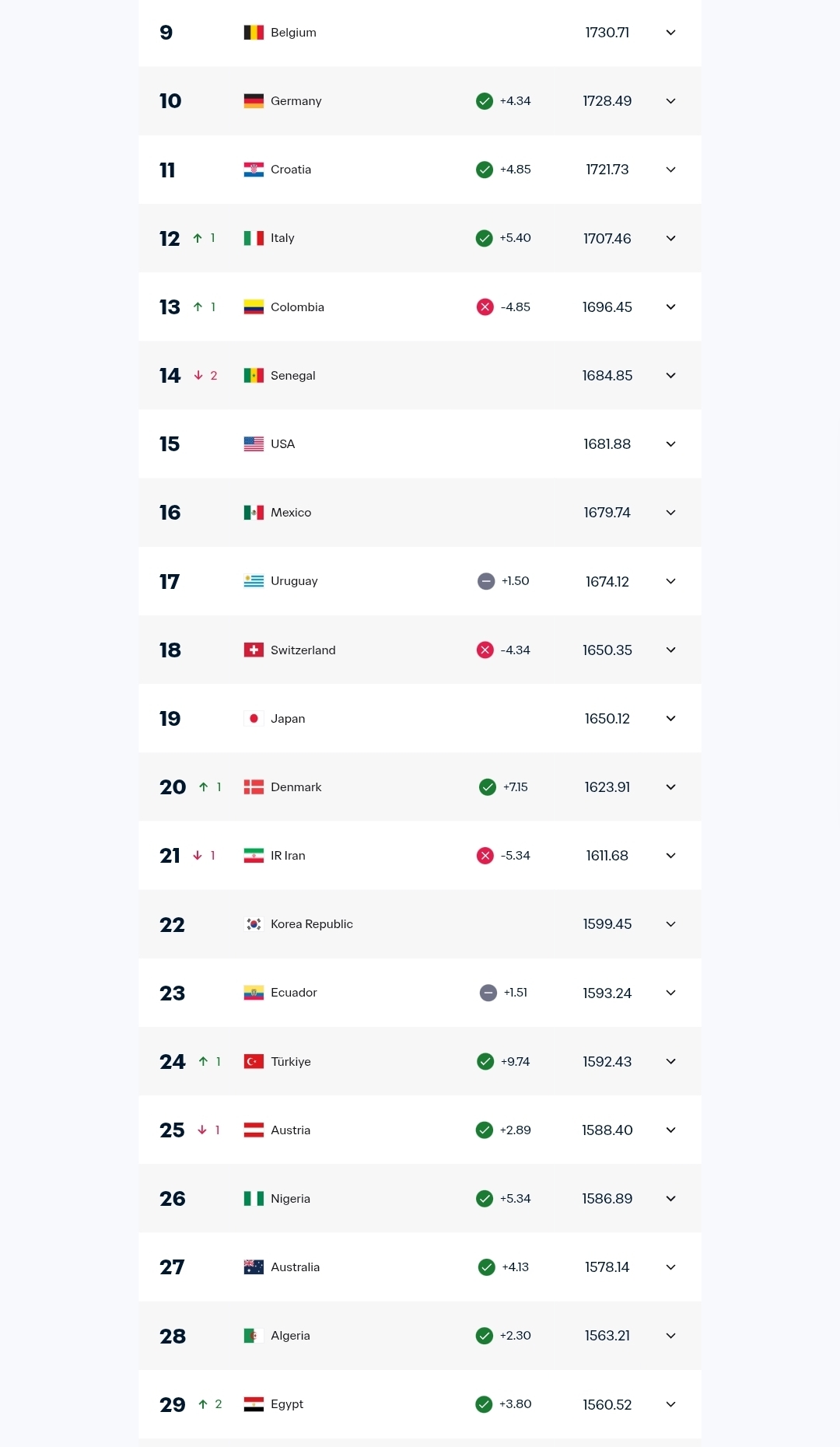Click the Switzerland flag icon

254,650
